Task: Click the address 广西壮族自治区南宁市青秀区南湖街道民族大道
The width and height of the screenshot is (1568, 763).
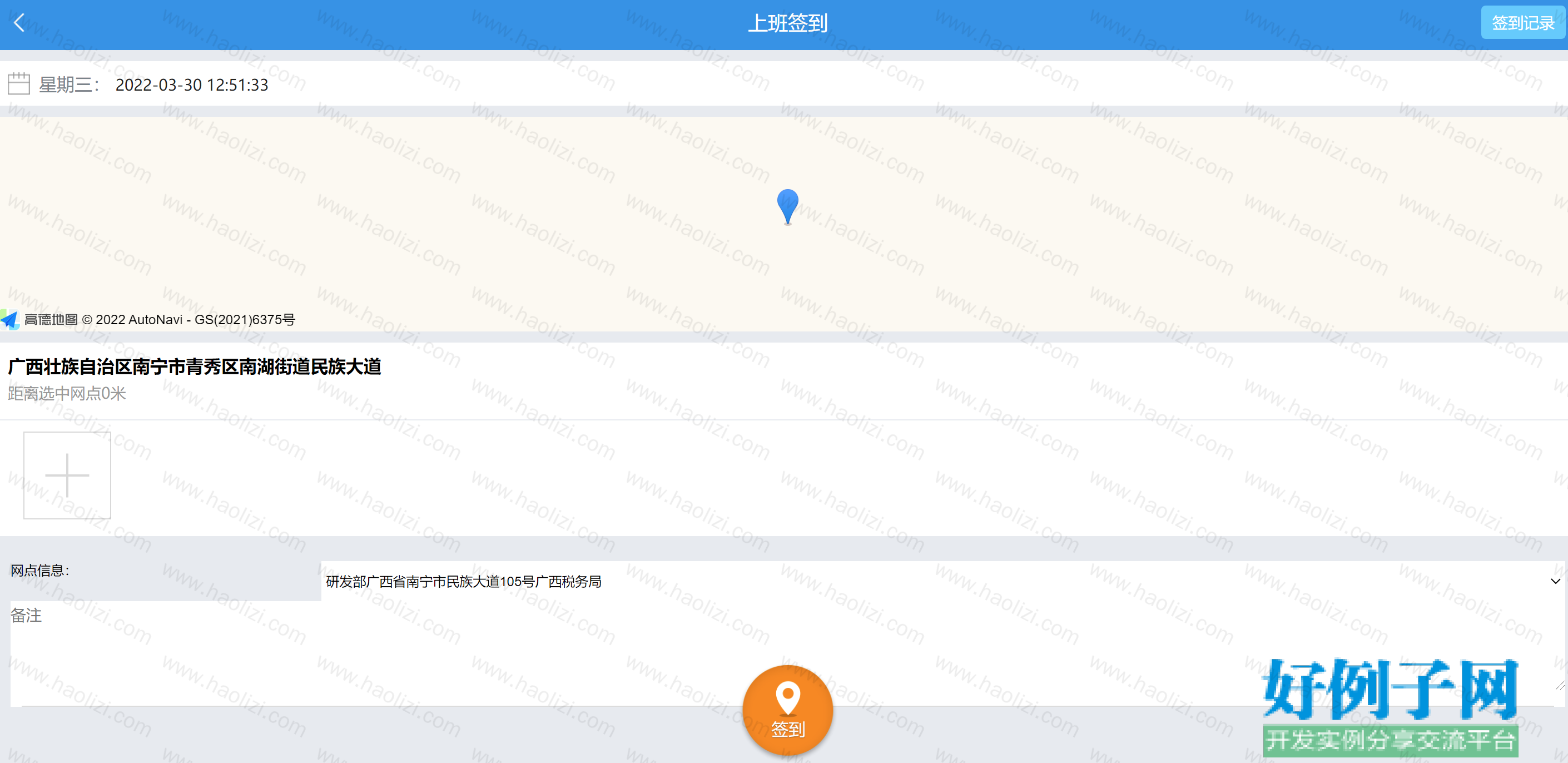Action: tap(195, 366)
